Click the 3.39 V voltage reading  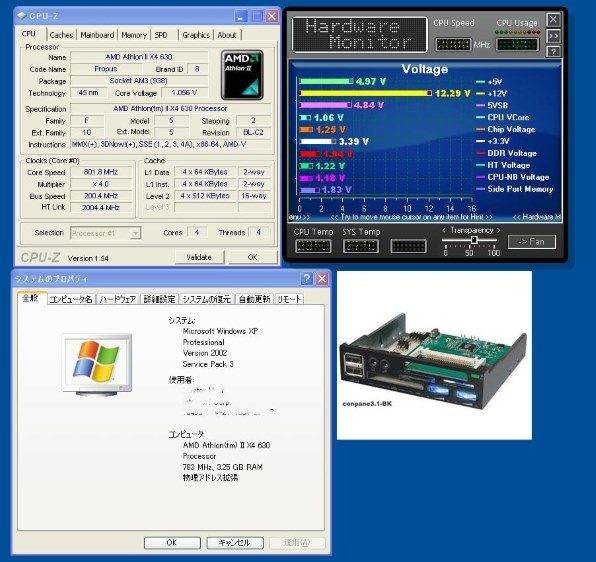point(353,142)
